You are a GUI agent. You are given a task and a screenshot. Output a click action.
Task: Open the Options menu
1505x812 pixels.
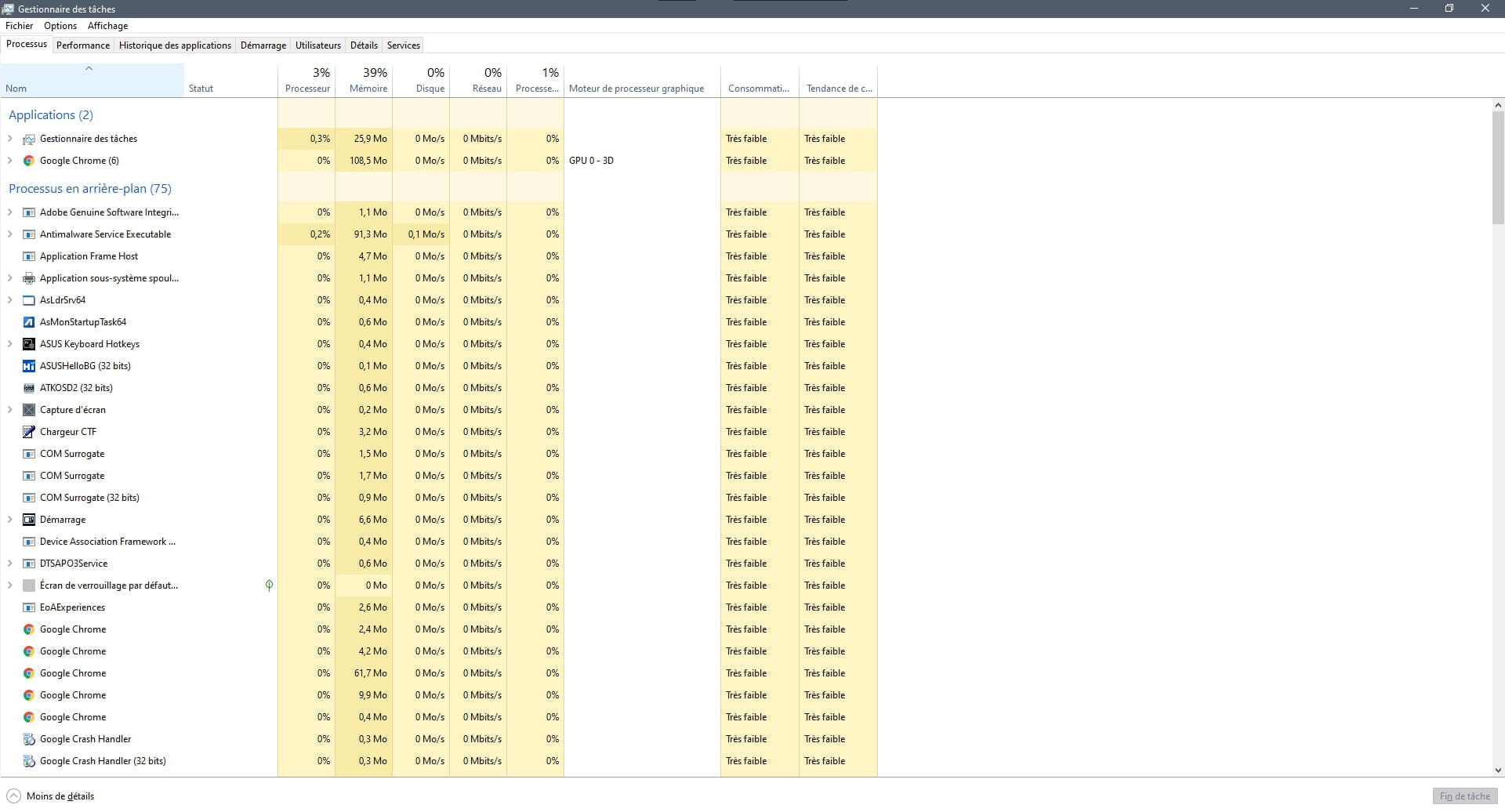pyautogui.click(x=60, y=26)
